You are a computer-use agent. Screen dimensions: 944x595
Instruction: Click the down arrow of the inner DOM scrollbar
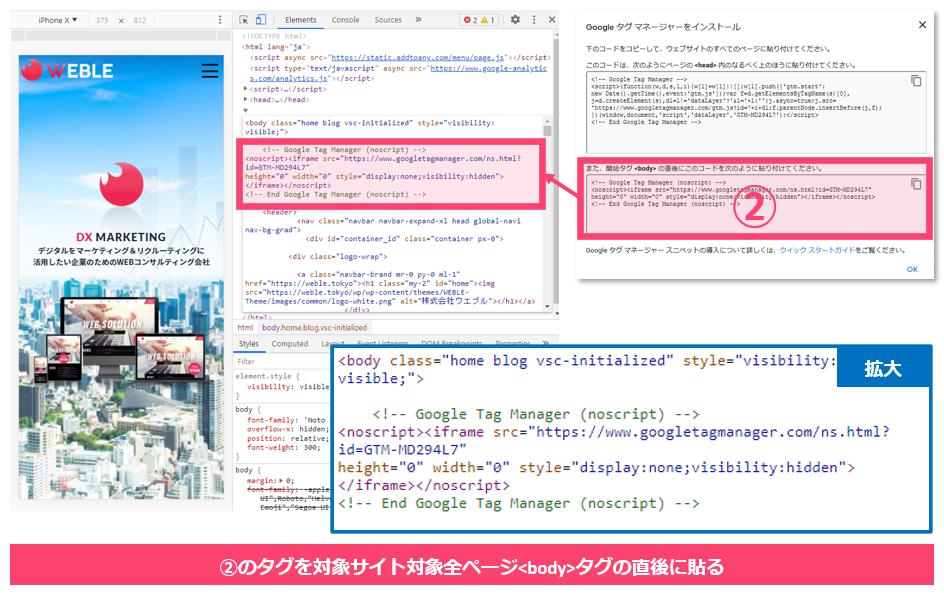(x=547, y=307)
